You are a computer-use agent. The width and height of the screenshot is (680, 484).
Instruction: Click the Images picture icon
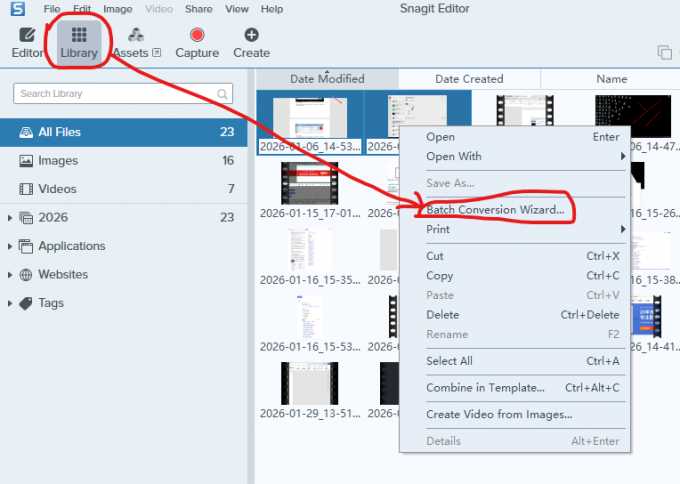click(26, 161)
